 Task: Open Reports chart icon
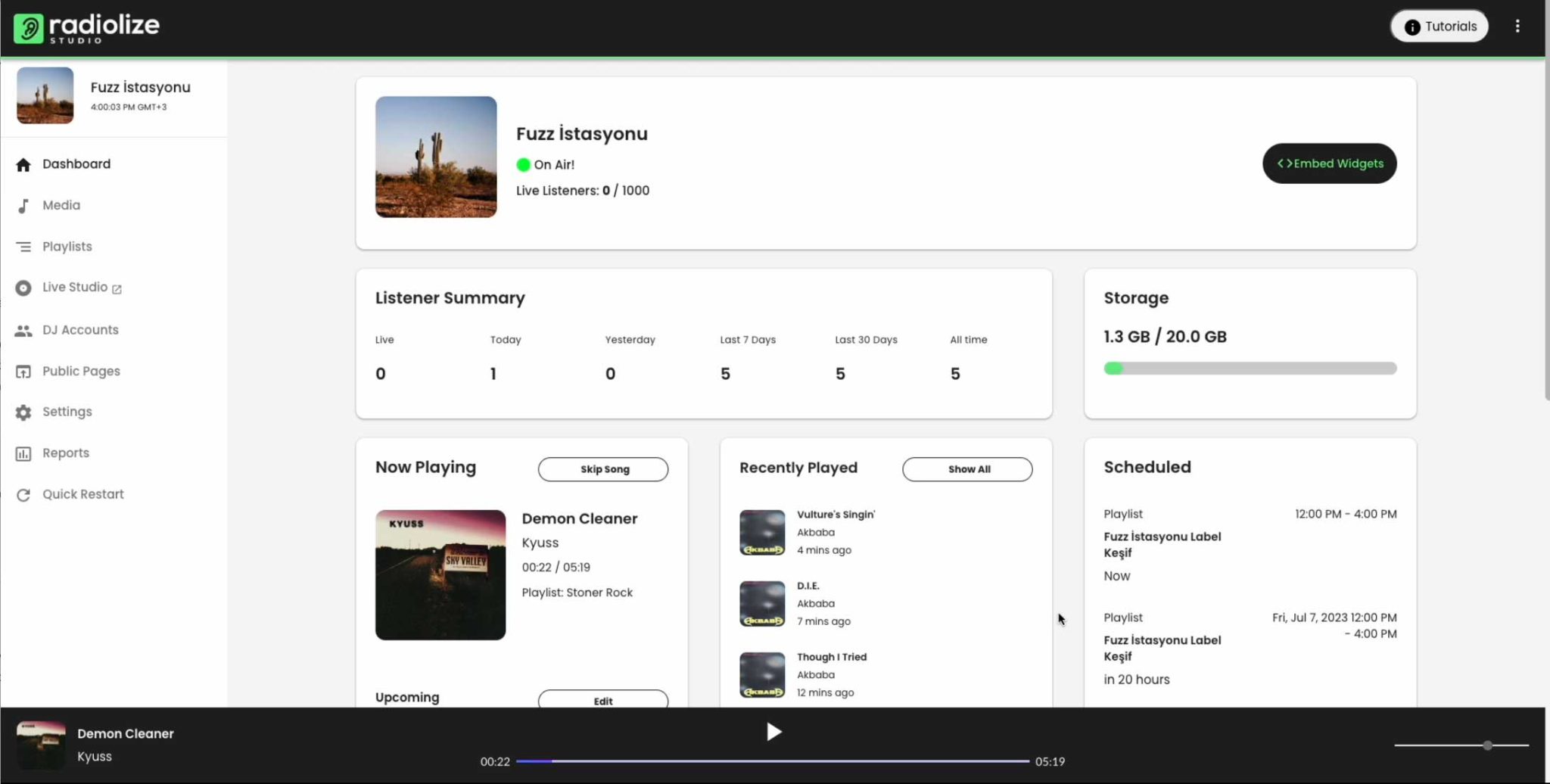[x=23, y=454]
